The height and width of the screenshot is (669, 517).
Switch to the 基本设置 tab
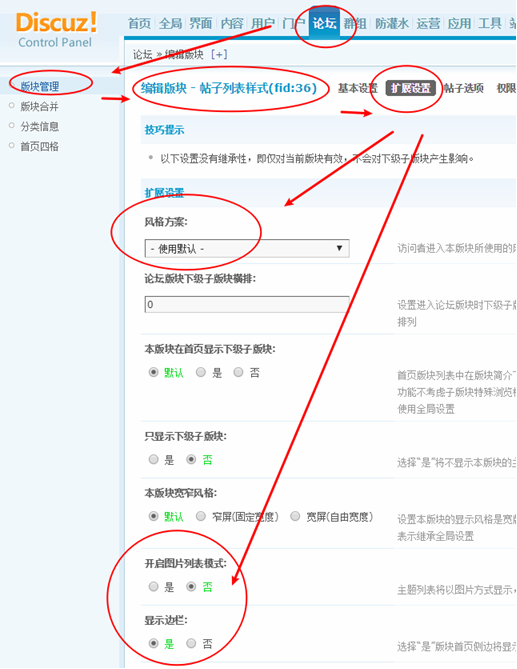(357, 88)
